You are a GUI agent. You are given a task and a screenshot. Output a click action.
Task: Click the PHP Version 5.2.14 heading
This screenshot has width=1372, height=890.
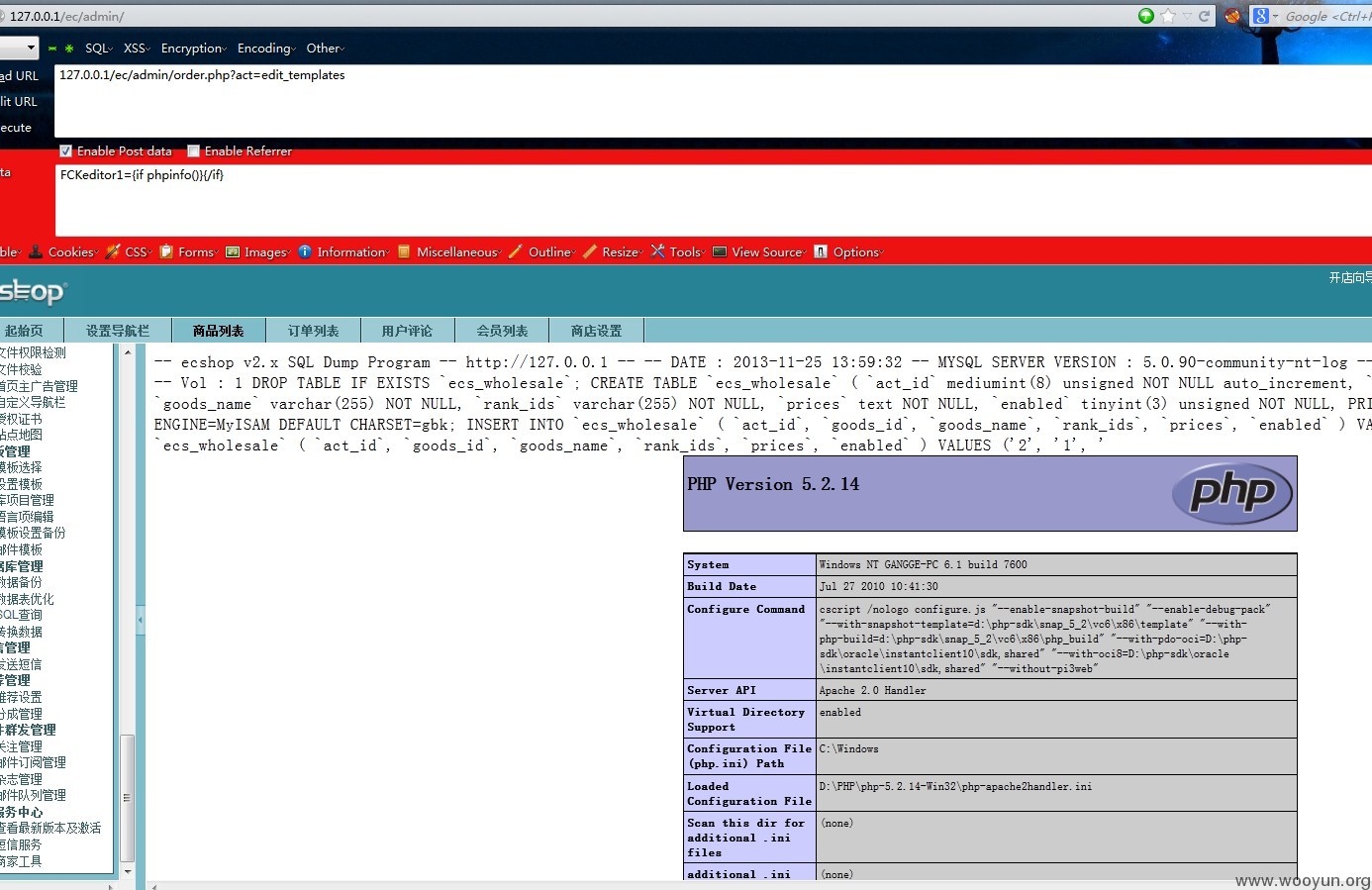(x=773, y=484)
